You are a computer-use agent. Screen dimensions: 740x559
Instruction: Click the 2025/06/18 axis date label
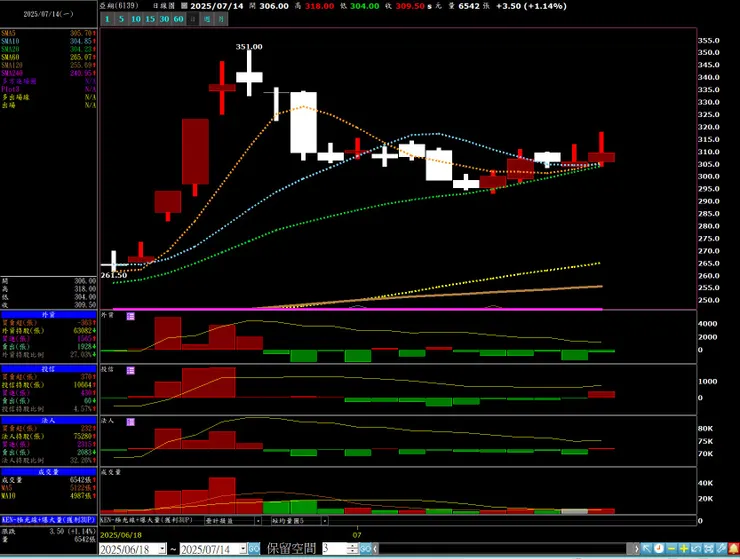[121, 535]
